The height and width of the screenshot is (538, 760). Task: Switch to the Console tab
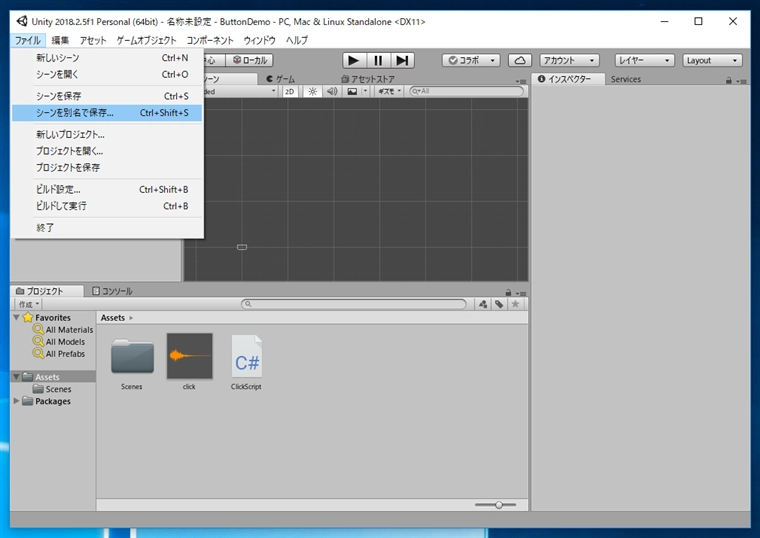coord(112,291)
